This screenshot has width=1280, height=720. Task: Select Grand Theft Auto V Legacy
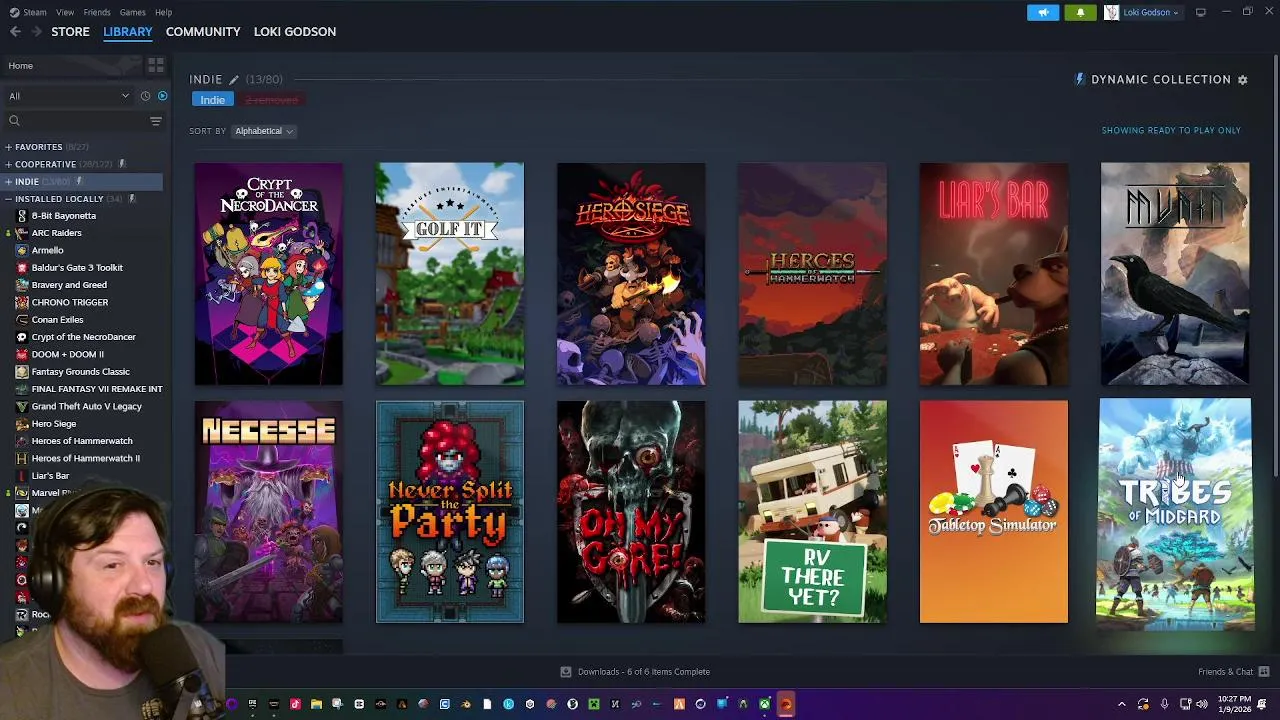click(x=86, y=406)
